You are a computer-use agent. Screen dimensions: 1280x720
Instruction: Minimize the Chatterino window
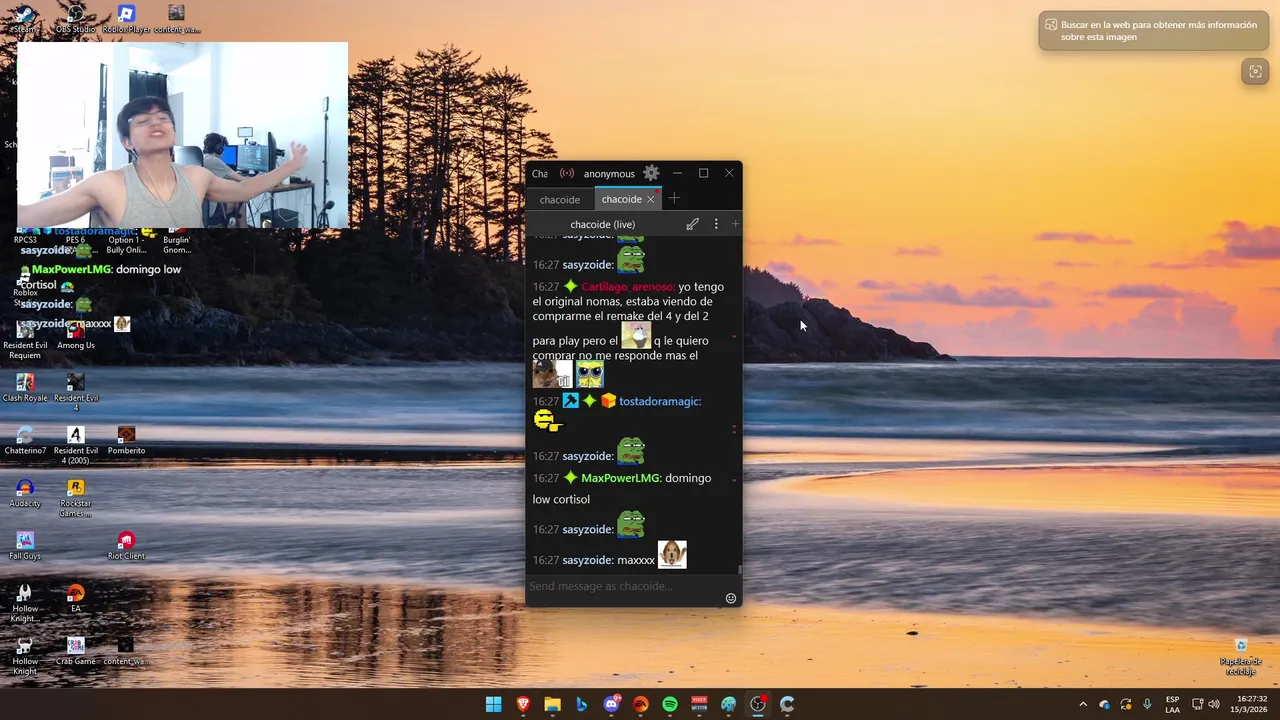click(x=677, y=173)
